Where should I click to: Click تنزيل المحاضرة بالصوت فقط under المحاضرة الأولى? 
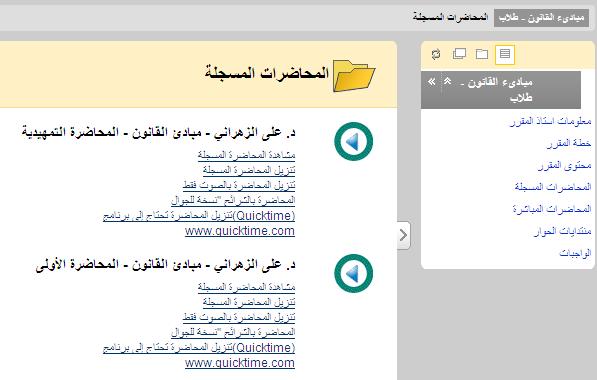tap(239, 317)
